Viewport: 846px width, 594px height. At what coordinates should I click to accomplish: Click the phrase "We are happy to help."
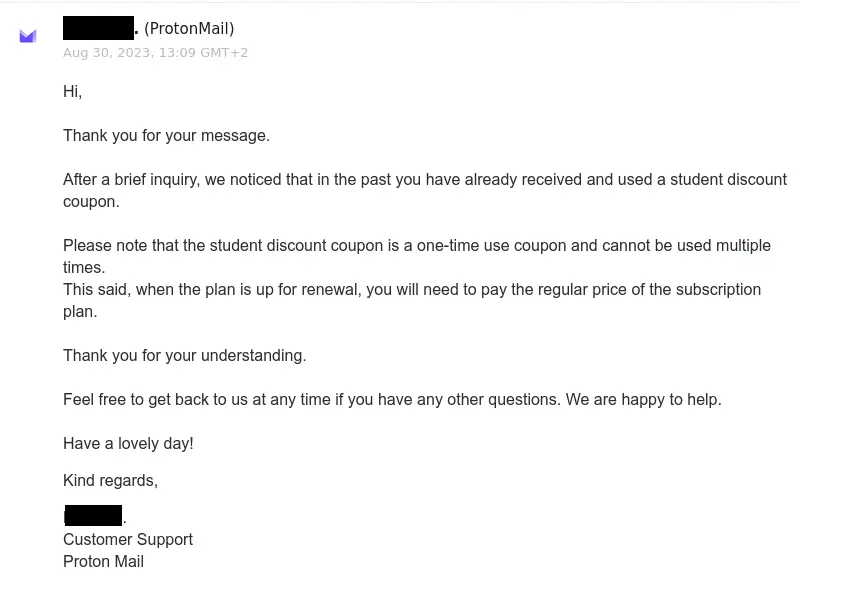(x=643, y=400)
